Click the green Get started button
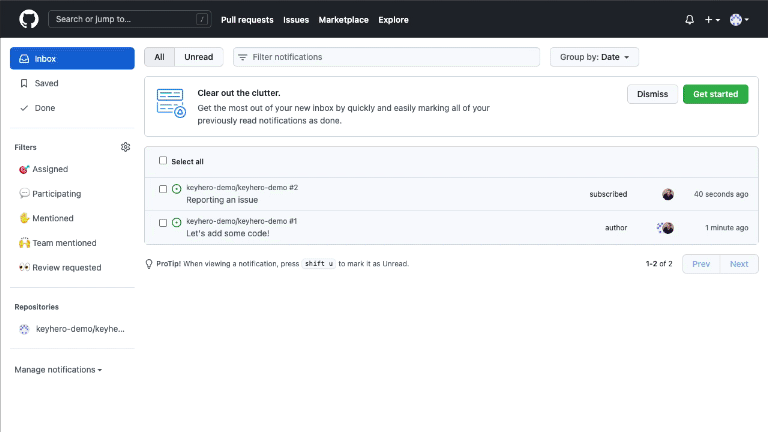The height and width of the screenshot is (432, 768). pyautogui.click(x=716, y=94)
